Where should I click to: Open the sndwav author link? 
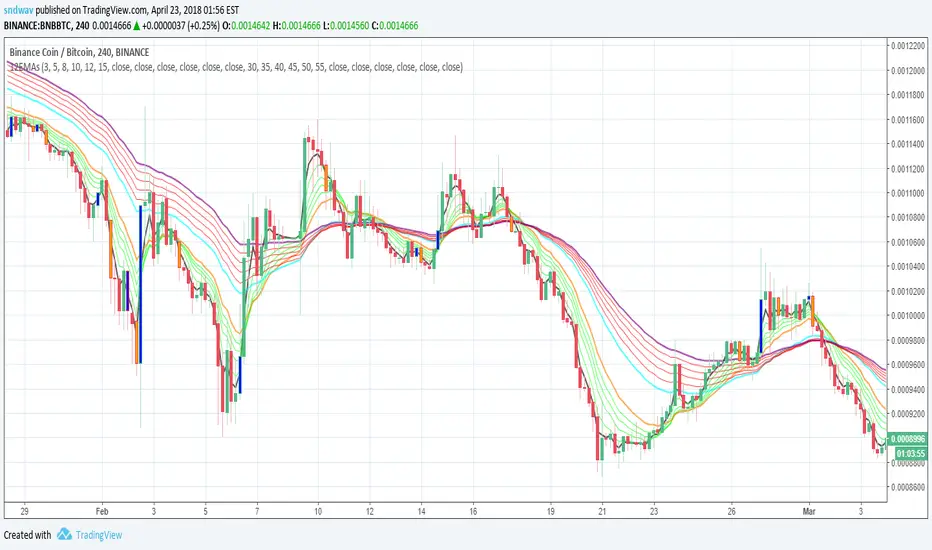click(18, 10)
